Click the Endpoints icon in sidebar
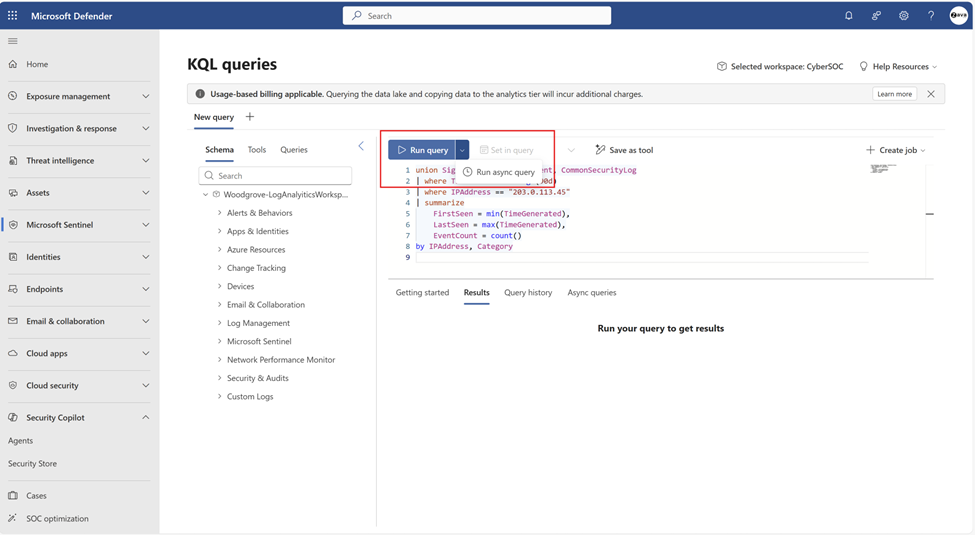975x535 pixels. coord(12,289)
